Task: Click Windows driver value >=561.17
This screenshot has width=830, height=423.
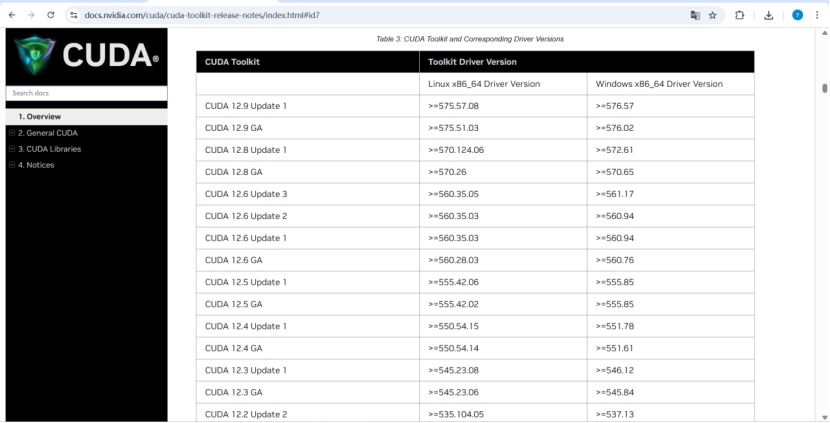Action: (x=615, y=194)
